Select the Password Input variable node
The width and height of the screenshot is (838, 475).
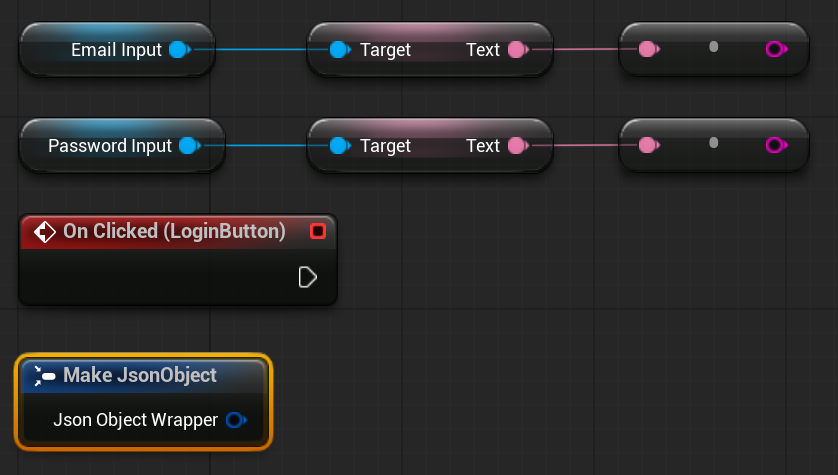122,145
